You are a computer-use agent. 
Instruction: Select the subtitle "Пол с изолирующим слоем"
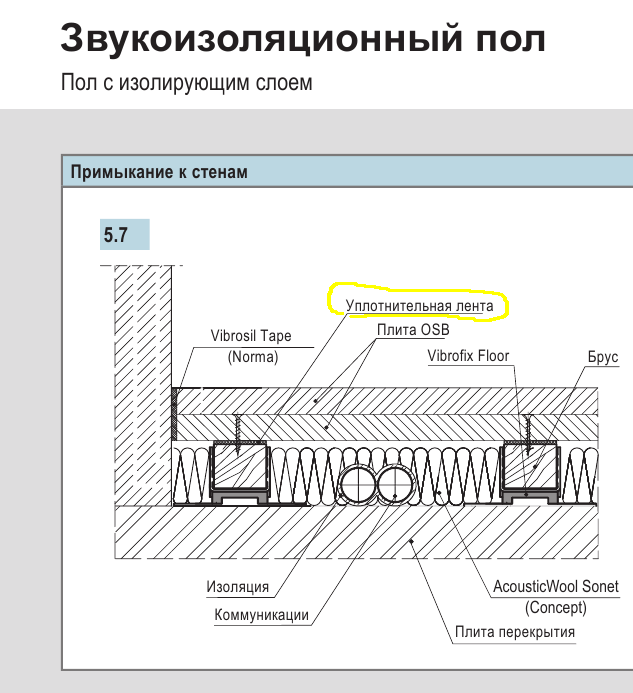[x=186, y=83]
